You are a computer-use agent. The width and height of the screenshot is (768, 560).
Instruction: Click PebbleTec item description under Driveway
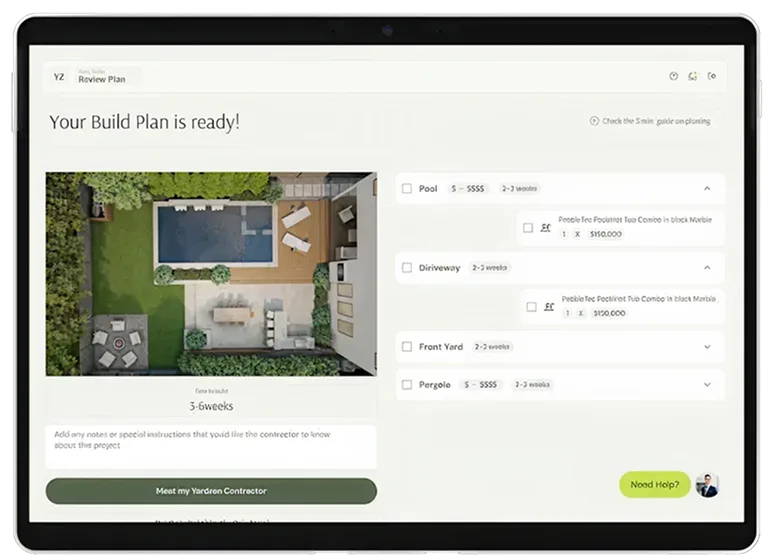pyautogui.click(x=639, y=298)
